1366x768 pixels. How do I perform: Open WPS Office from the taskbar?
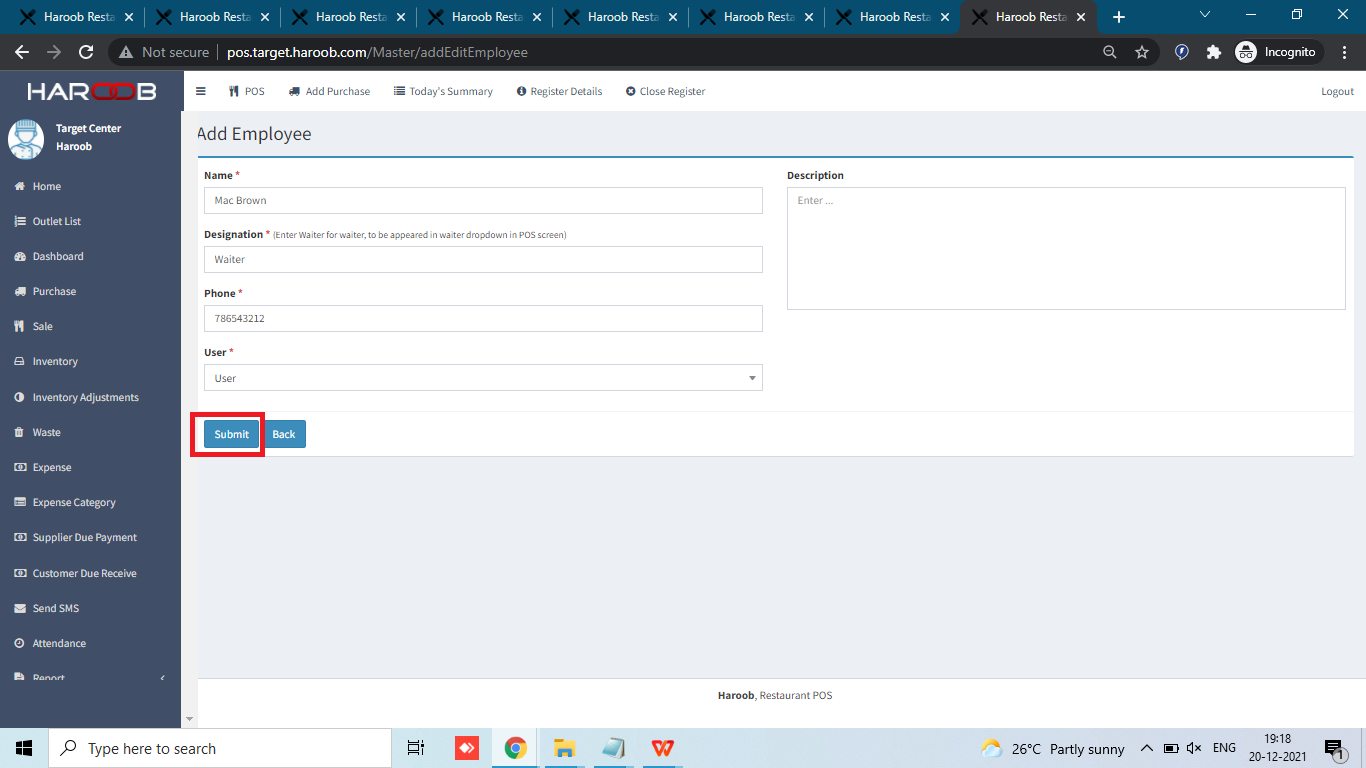662,748
